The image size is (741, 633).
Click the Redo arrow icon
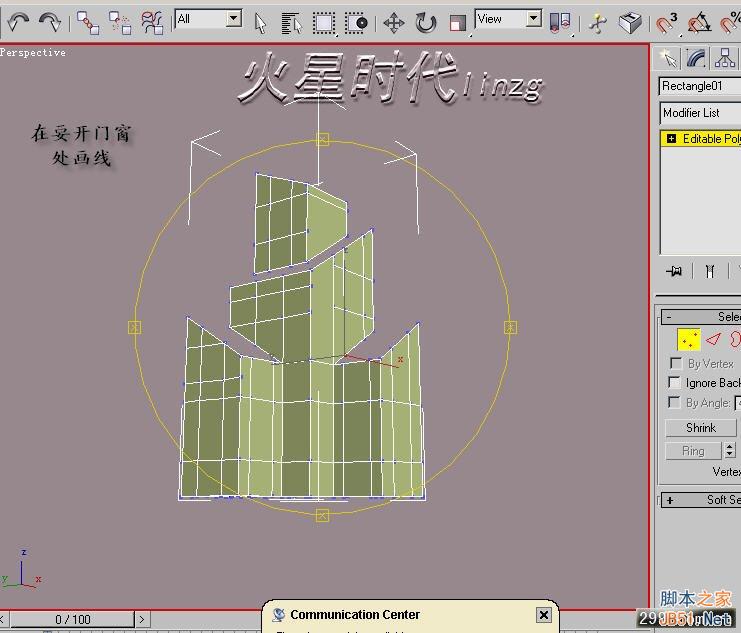(x=50, y=22)
